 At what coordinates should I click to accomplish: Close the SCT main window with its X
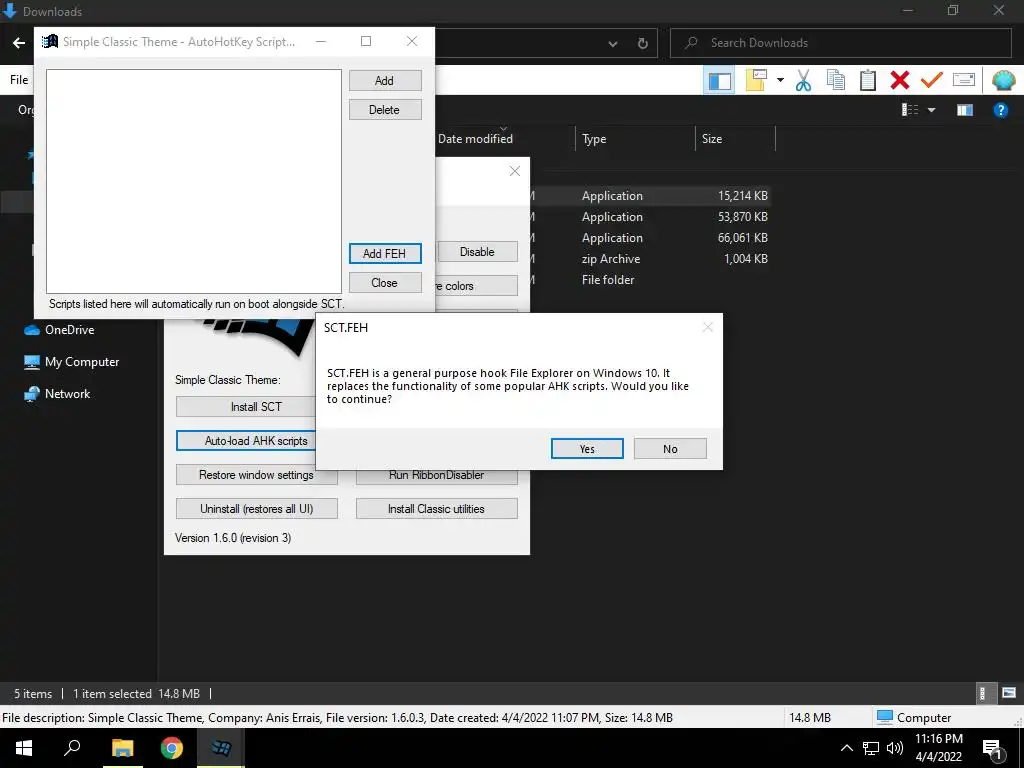pyautogui.click(x=515, y=171)
